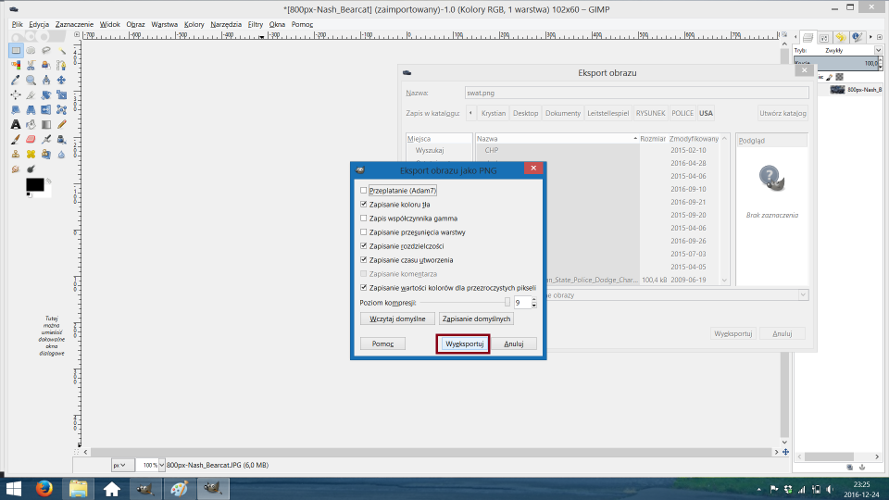Select the Fuzzy Select magic wand tool
Viewport: 889px width, 500px height.
(x=61, y=50)
